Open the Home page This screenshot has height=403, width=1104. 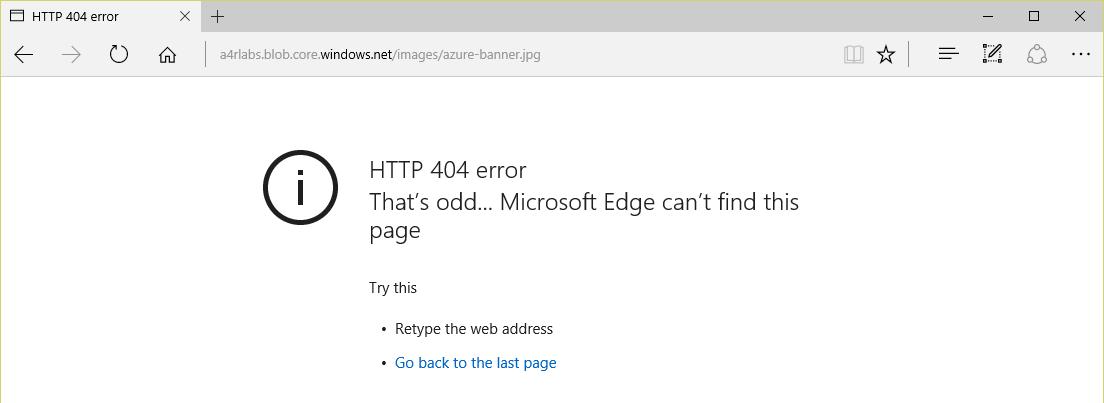tap(168, 55)
